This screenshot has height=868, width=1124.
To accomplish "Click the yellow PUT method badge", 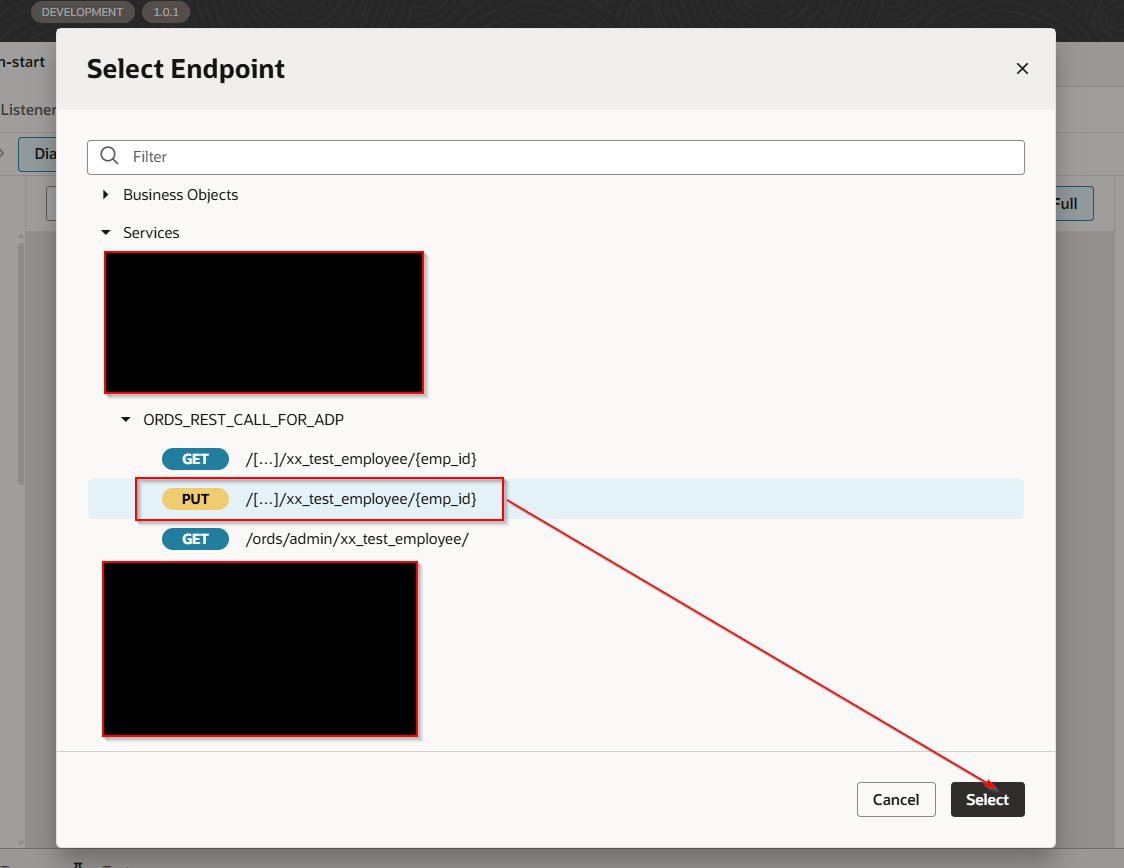I will (x=195, y=499).
